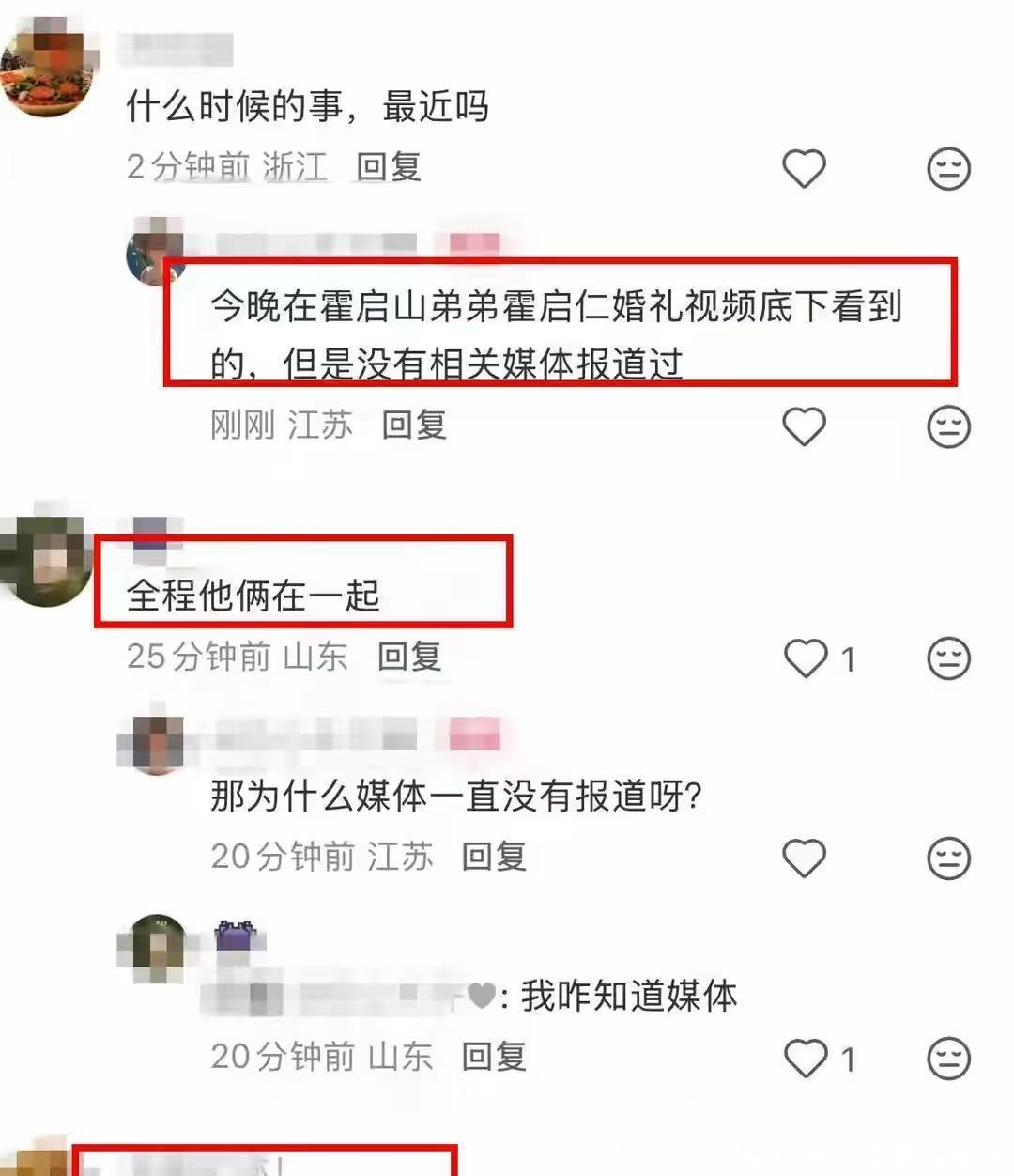Like the 刚刚 江苏 reply about 霍启仁婚礼
Screen dimensions: 1014x1176
pyautogui.click(x=804, y=427)
